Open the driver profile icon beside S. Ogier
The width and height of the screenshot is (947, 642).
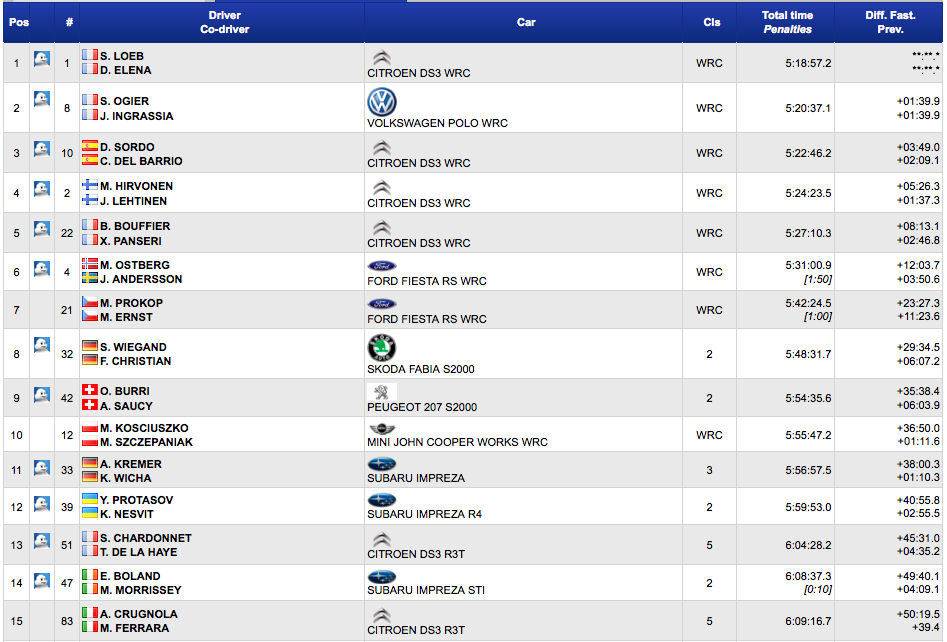(x=42, y=98)
